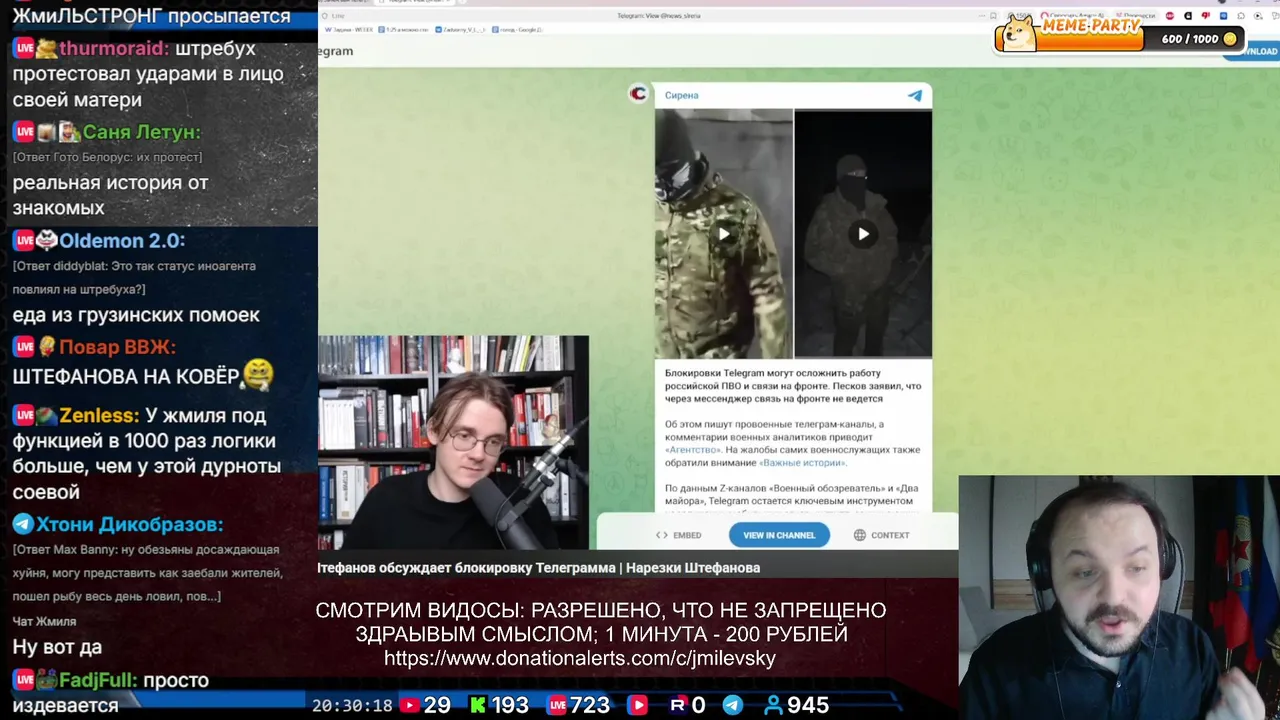The height and width of the screenshot is (720, 1280).
Task: Click the viewers person icon beside 945
Action: tap(772, 705)
